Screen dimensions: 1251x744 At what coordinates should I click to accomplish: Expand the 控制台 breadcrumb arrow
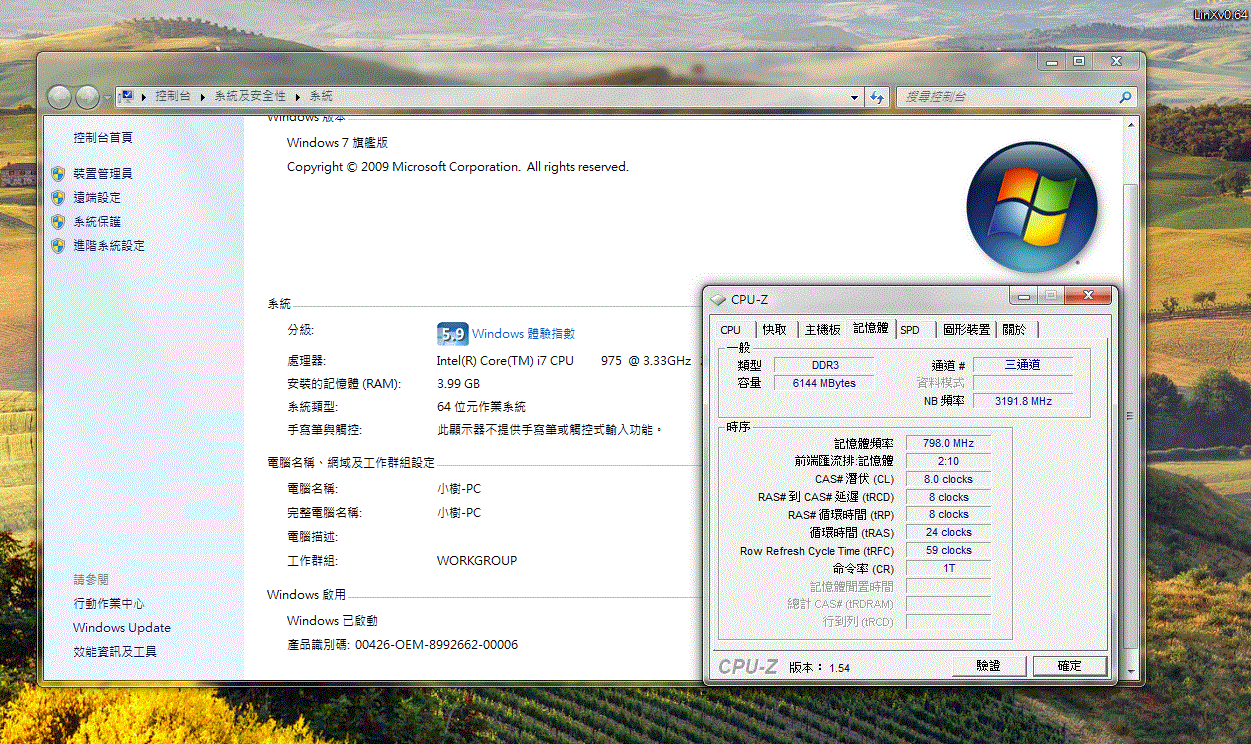(204, 96)
